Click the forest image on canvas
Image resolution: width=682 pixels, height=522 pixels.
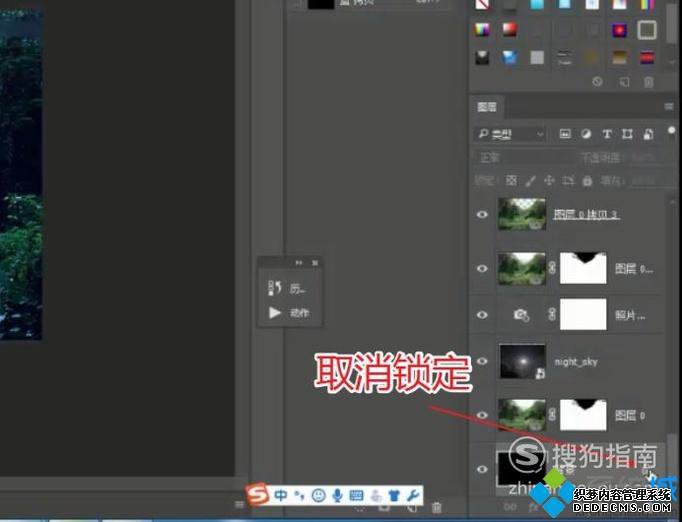point(20,174)
